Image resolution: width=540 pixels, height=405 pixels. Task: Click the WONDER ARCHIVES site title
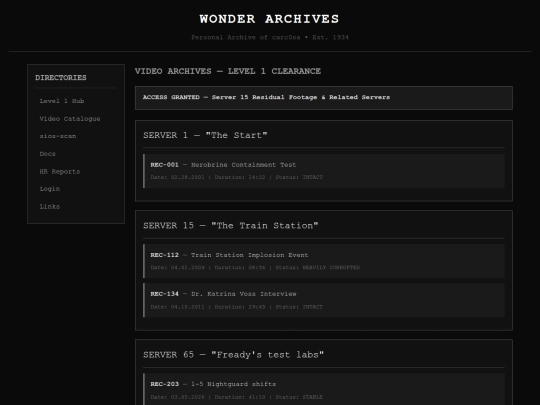coord(269,19)
